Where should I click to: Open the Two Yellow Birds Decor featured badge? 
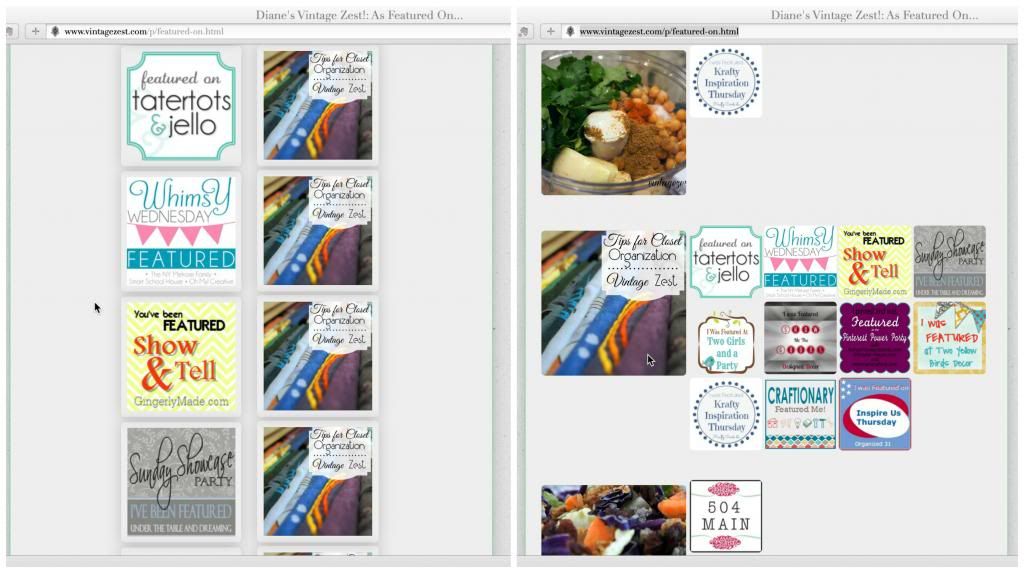(949, 338)
